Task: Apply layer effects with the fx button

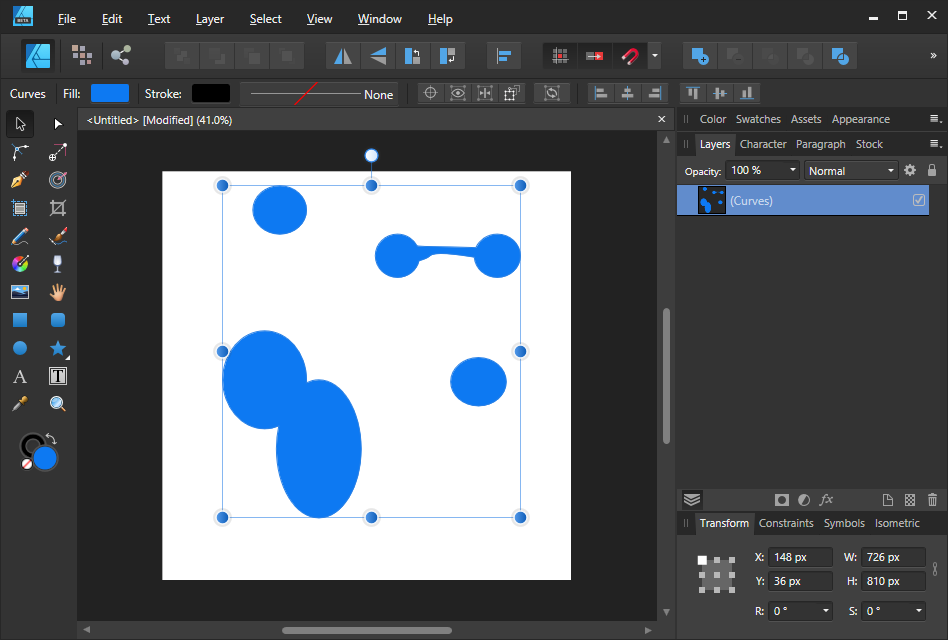Action: click(826, 499)
